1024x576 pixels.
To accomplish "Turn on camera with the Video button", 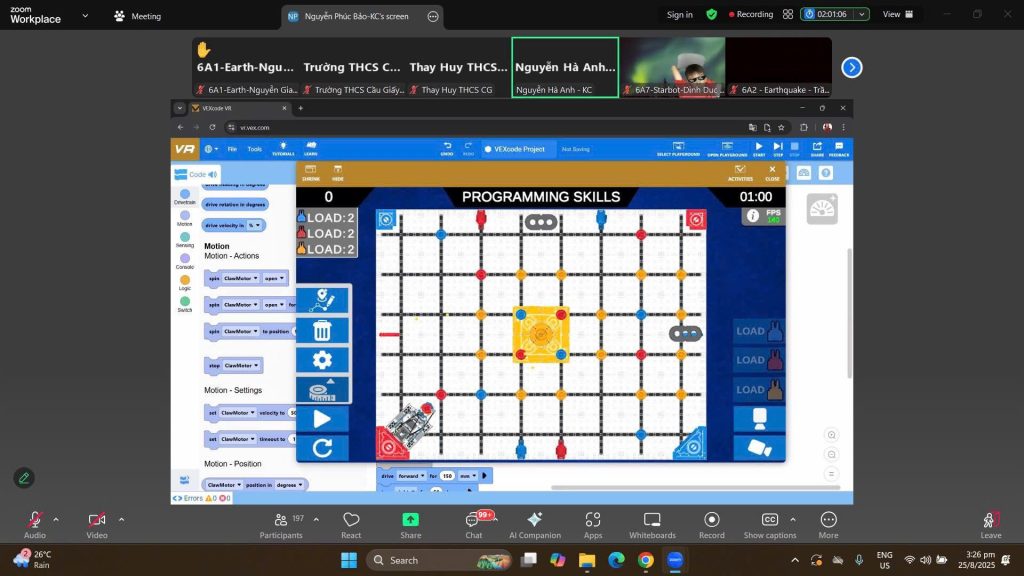I will point(97,525).
